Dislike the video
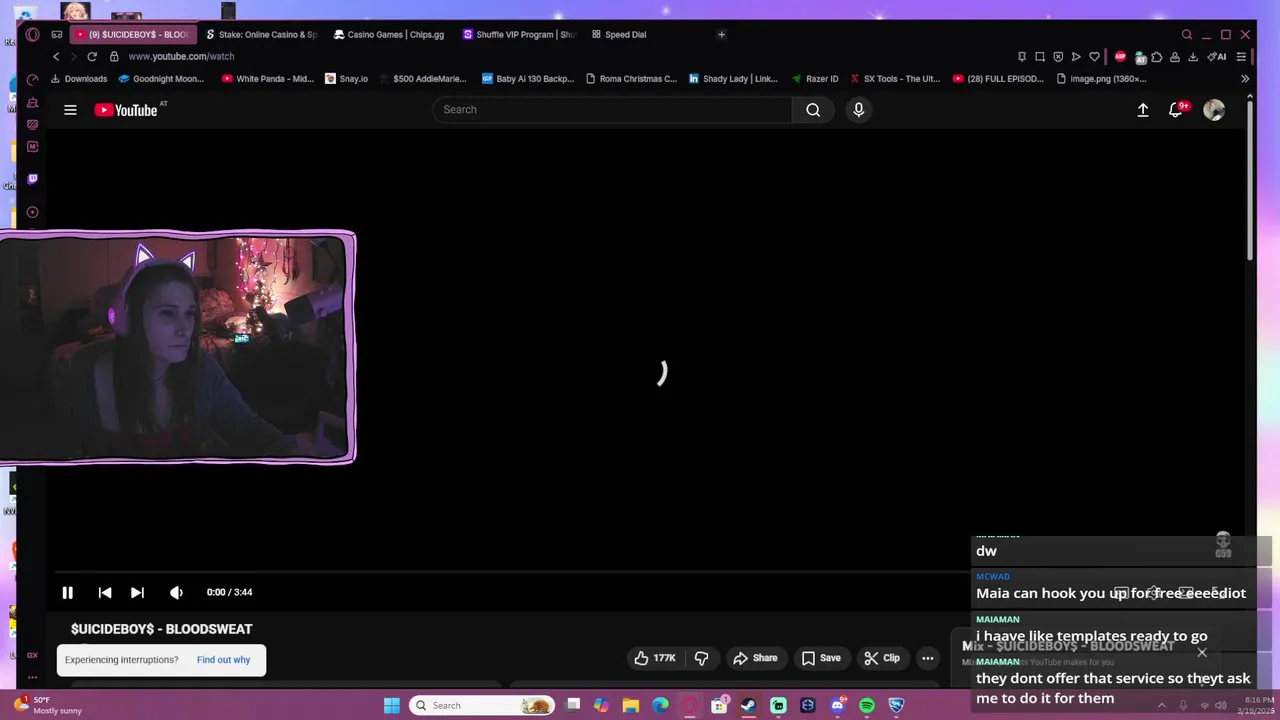Viewport: 1280px width, 720px height. click(701, 658)
